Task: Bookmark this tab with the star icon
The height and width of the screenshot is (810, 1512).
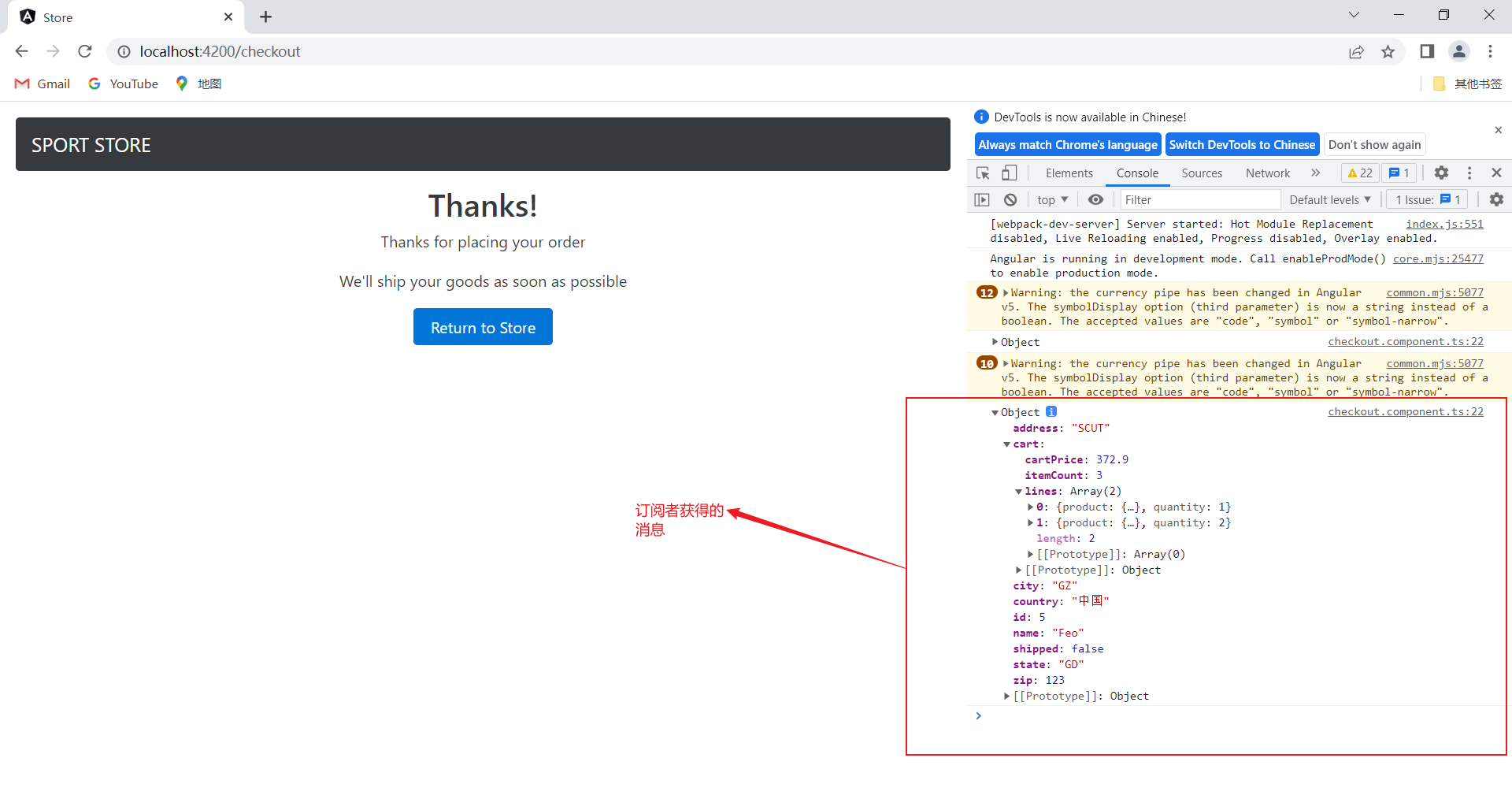Action: [x=1388, y=52]
